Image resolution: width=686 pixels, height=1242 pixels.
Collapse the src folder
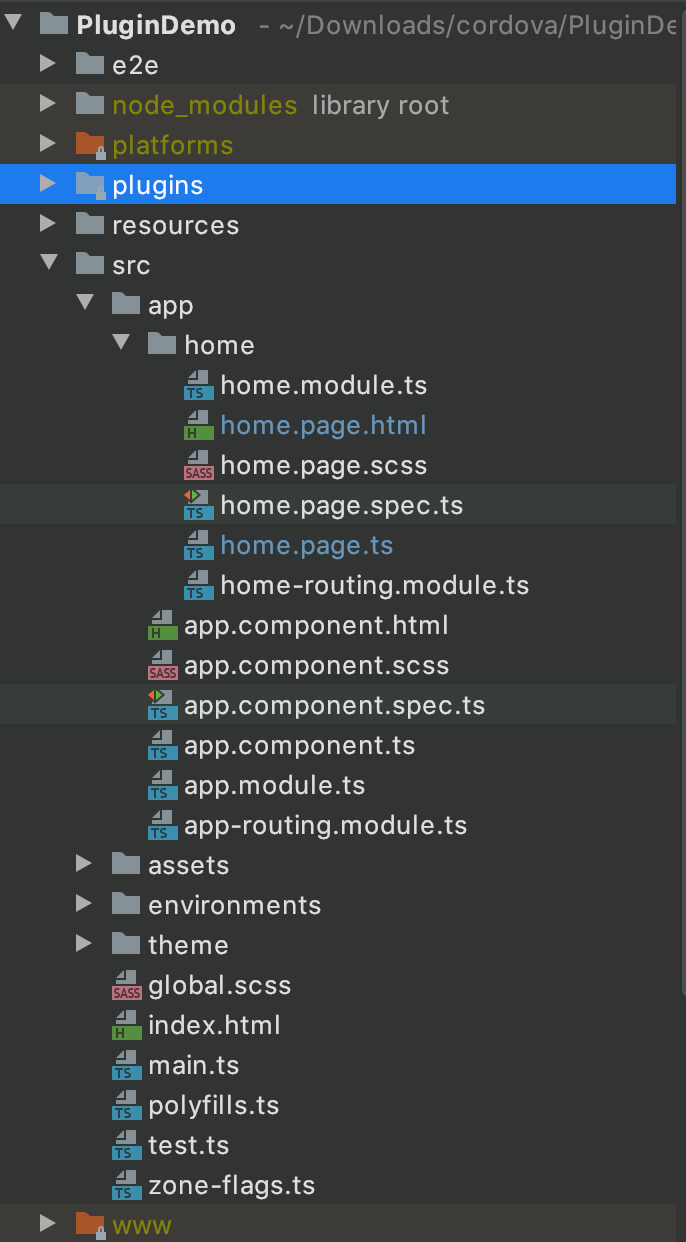47,265
